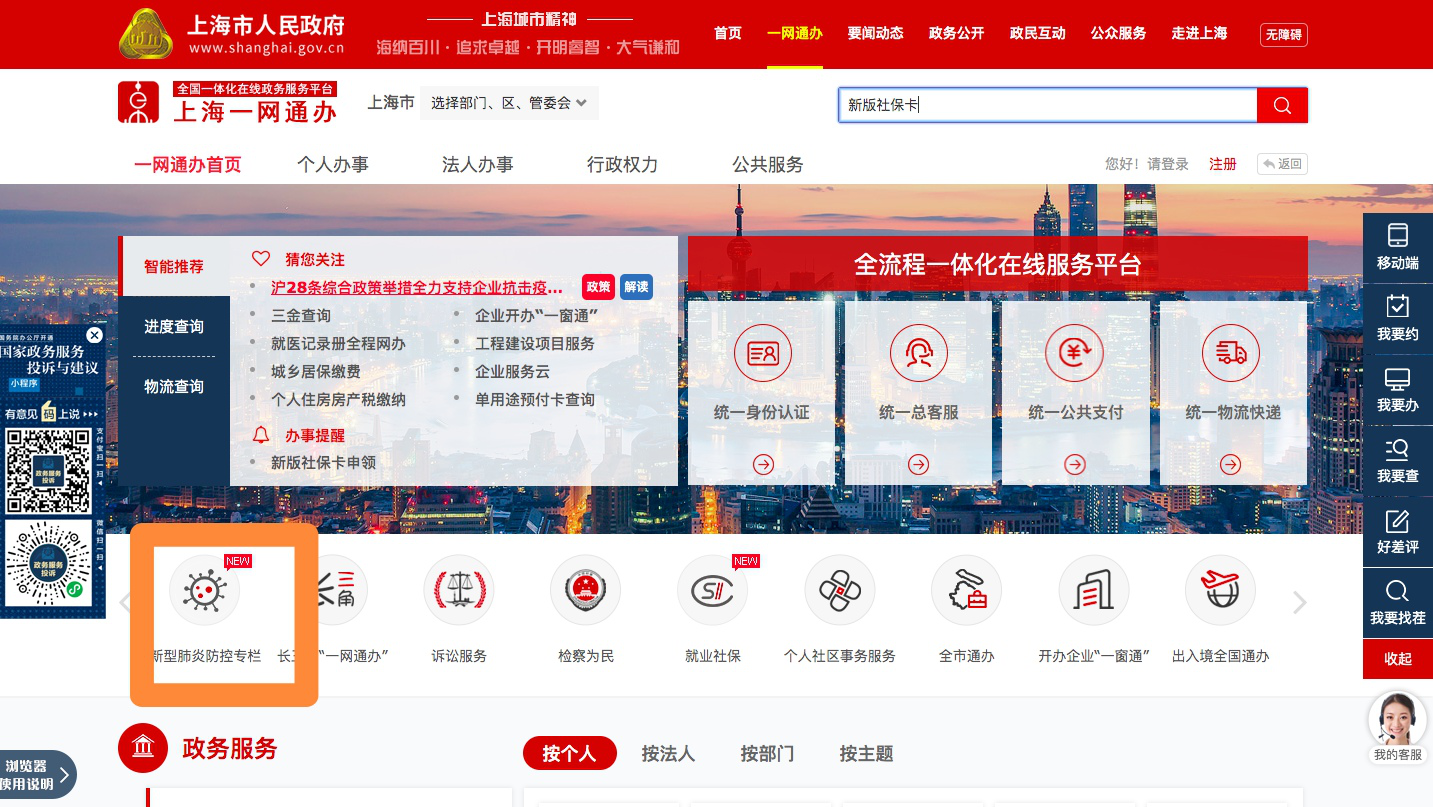Screen dimensions: 1433x807
Task: Select the 按个人 filter tab
Action: (x=569, y=754)
